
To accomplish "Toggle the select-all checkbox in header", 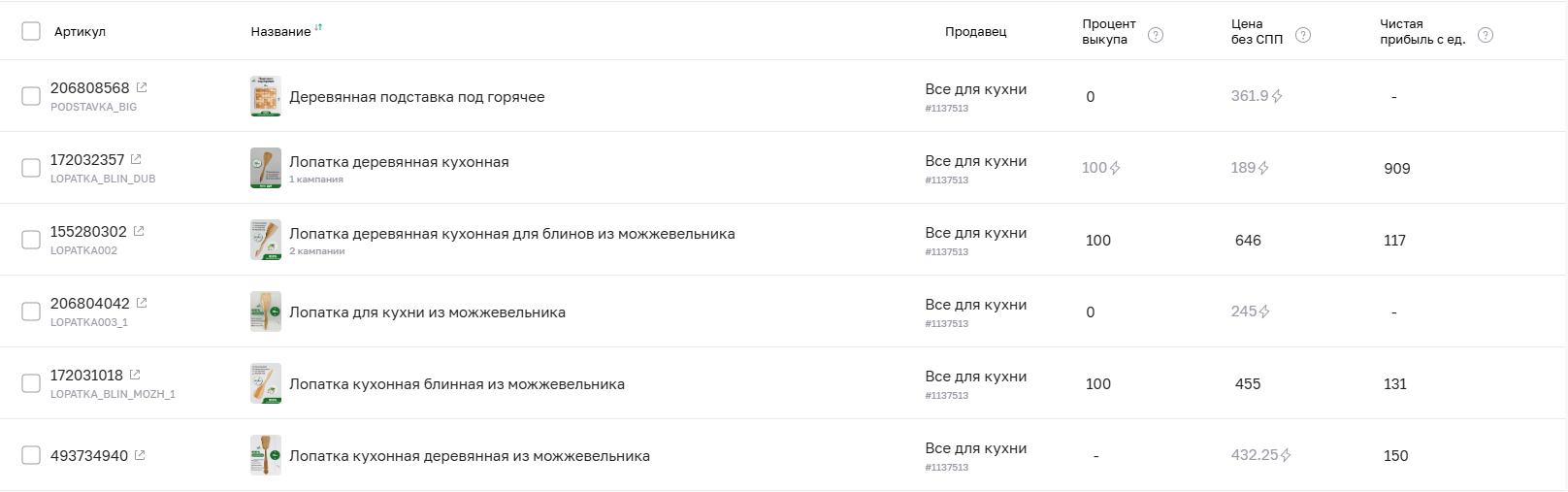I will click(31, 31).
